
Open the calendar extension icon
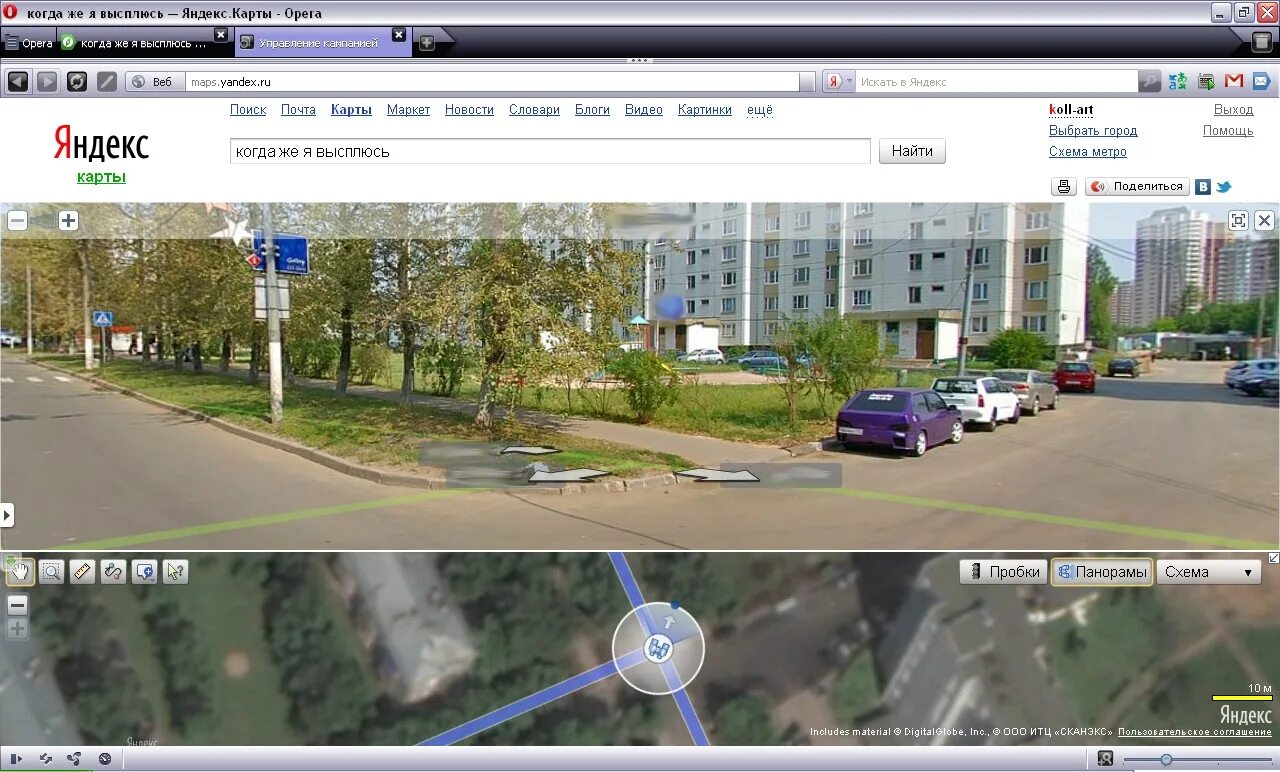tap(1206, 82)
